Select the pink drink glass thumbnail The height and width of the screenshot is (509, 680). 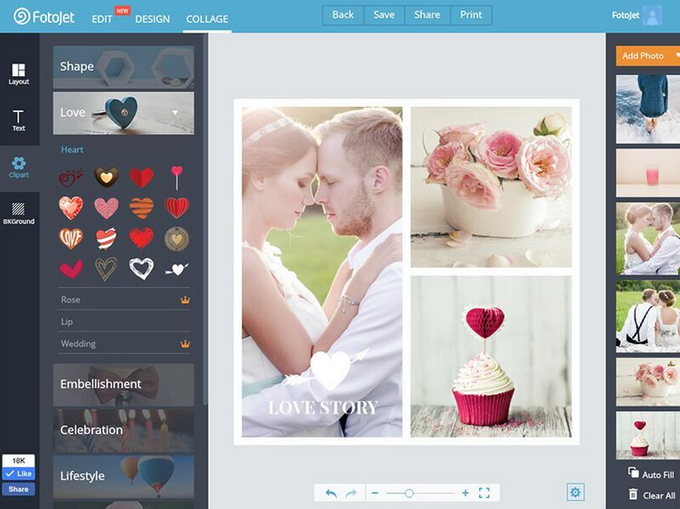coord(648,173)
